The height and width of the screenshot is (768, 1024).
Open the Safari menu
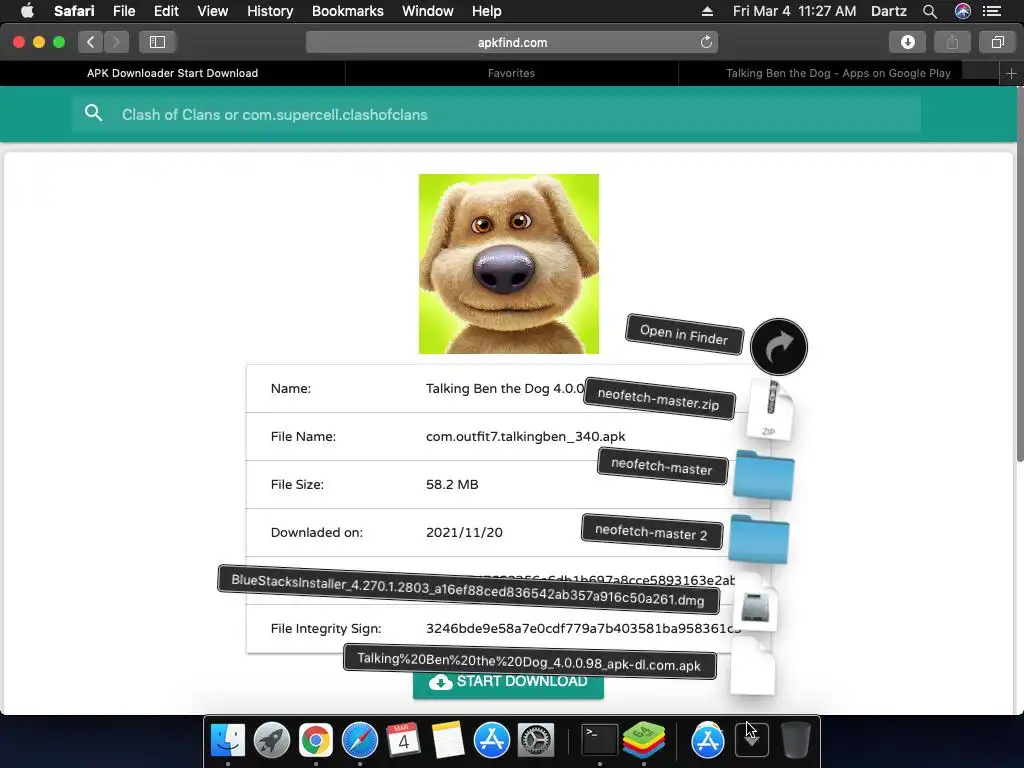(74, 11)
